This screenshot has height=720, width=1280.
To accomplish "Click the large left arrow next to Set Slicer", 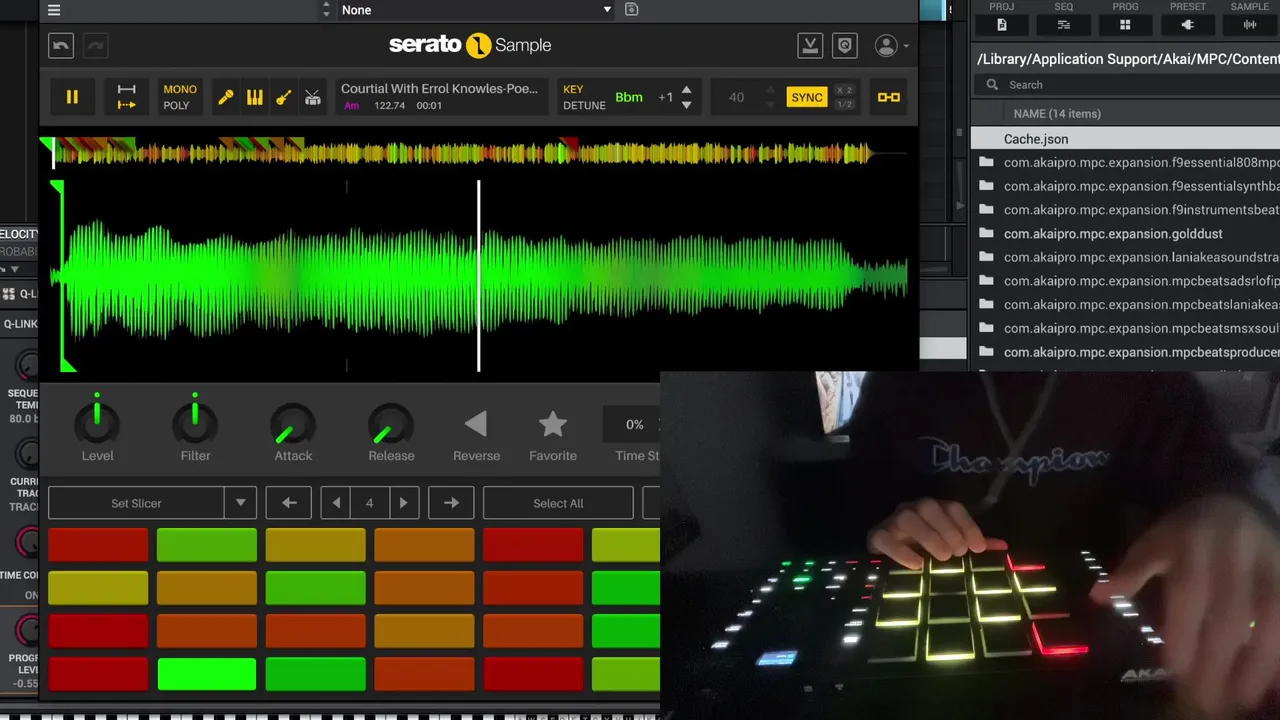I will [289, 503].
